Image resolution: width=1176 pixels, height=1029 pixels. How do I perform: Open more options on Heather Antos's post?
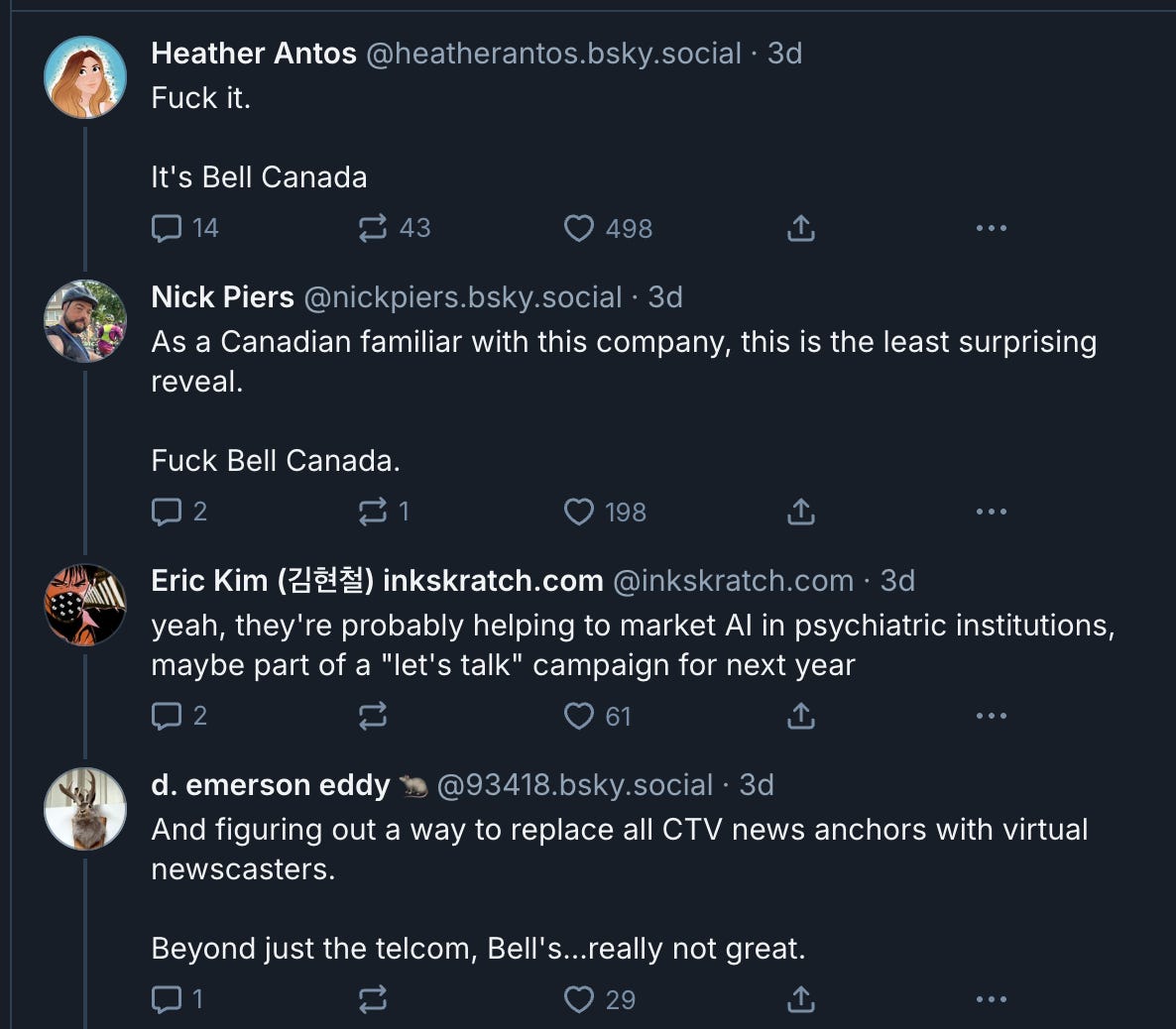click(x=991, y=229)
